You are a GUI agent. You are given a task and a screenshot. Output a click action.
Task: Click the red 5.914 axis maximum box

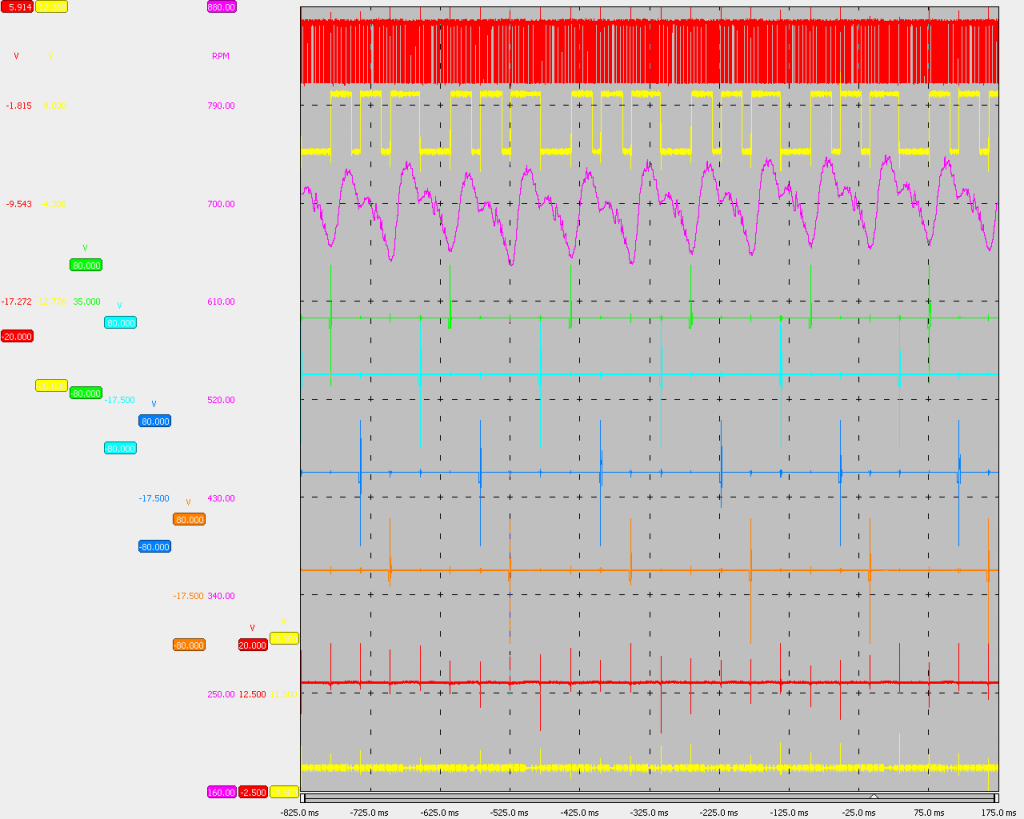click(17, 7)
